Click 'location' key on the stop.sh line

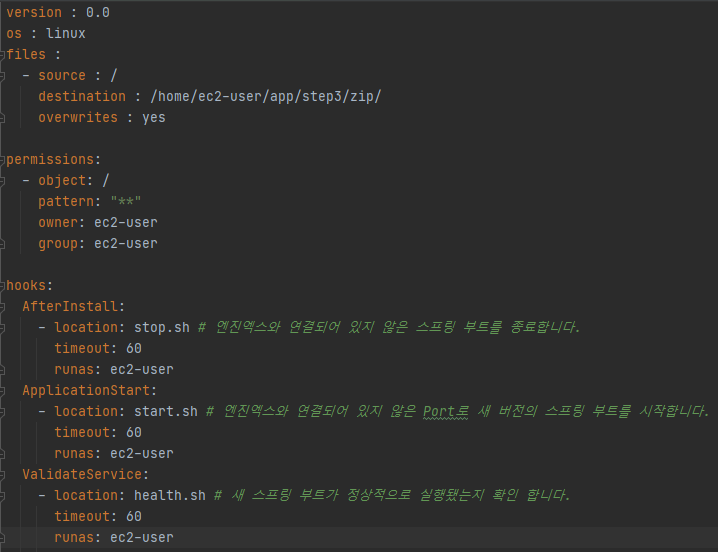pyautogui.click(x=86, y=328)
